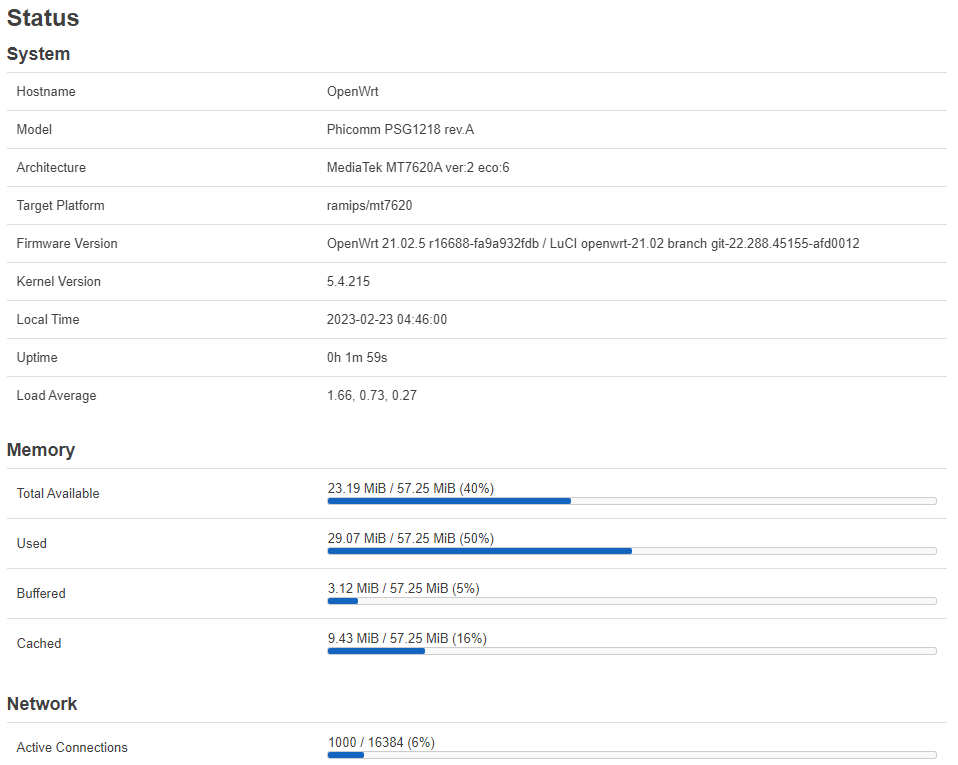Click the Total Available memory progress bar
958x765 pixels.
coord(631,500)
